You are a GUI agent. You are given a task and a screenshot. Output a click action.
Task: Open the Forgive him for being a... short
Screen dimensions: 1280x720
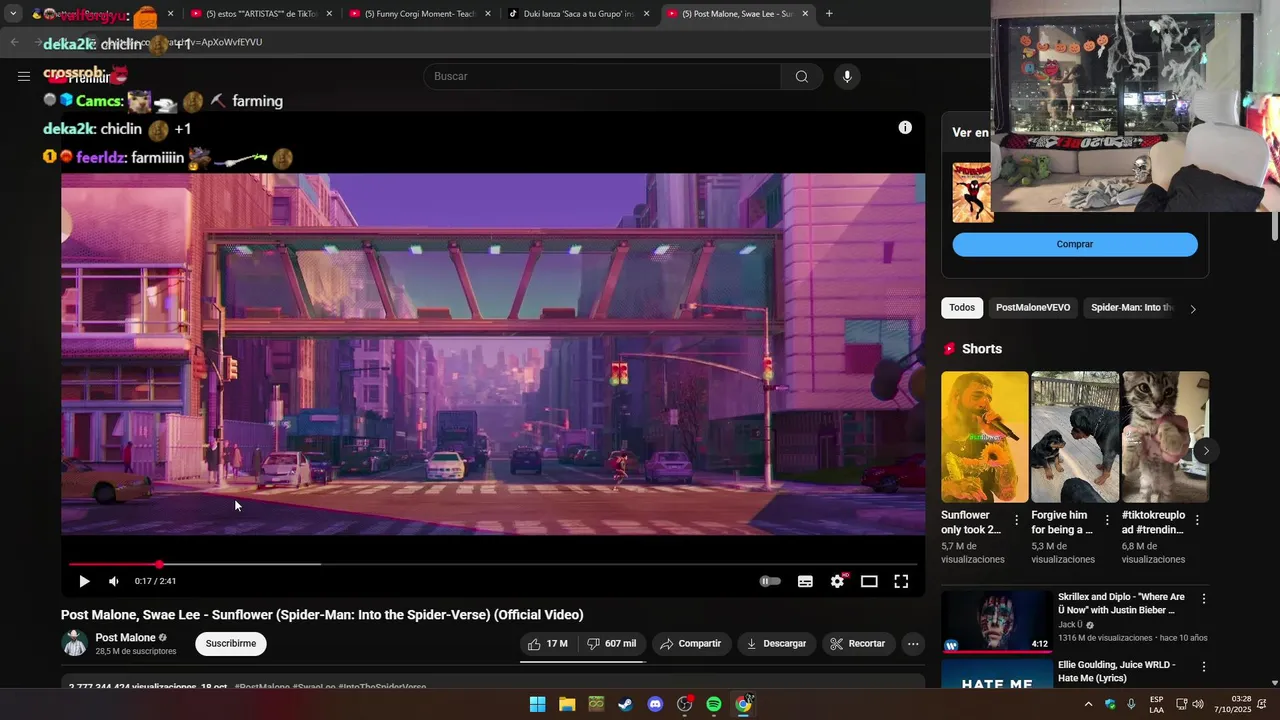pos(1075,437)
